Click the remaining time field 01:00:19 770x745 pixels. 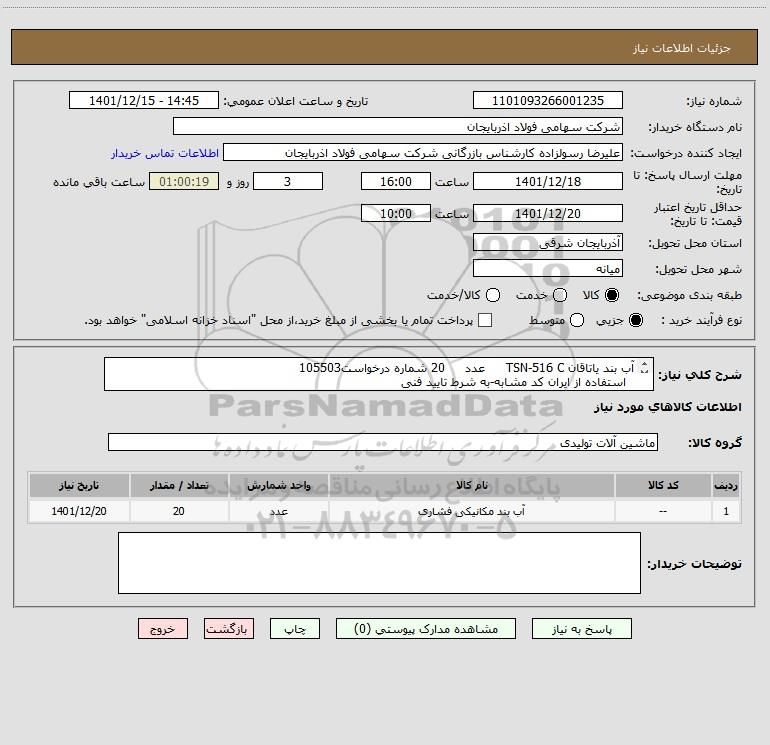click(x=184, y=181)
